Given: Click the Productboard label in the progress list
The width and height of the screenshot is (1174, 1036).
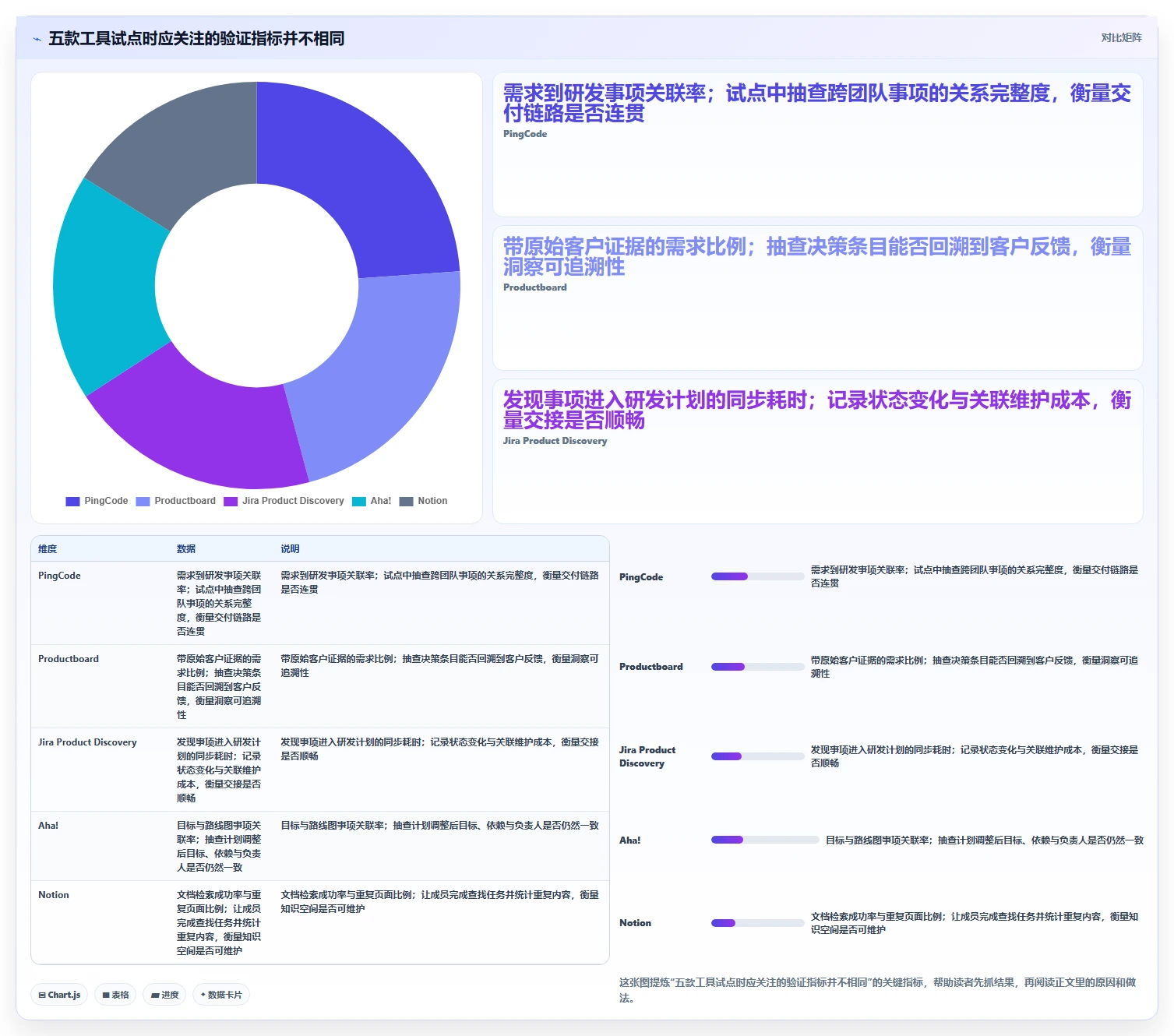Looking at the screenshot, I should pyautogui.click(x=651, y=667).
